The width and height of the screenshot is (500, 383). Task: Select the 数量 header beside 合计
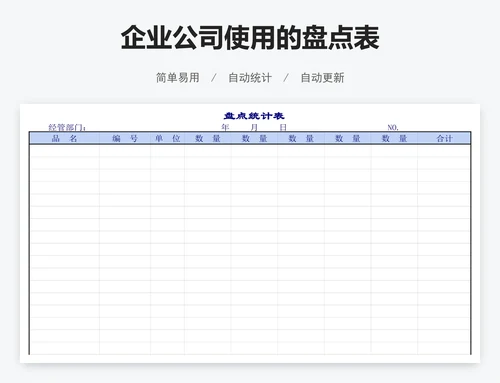click(394, 138)
